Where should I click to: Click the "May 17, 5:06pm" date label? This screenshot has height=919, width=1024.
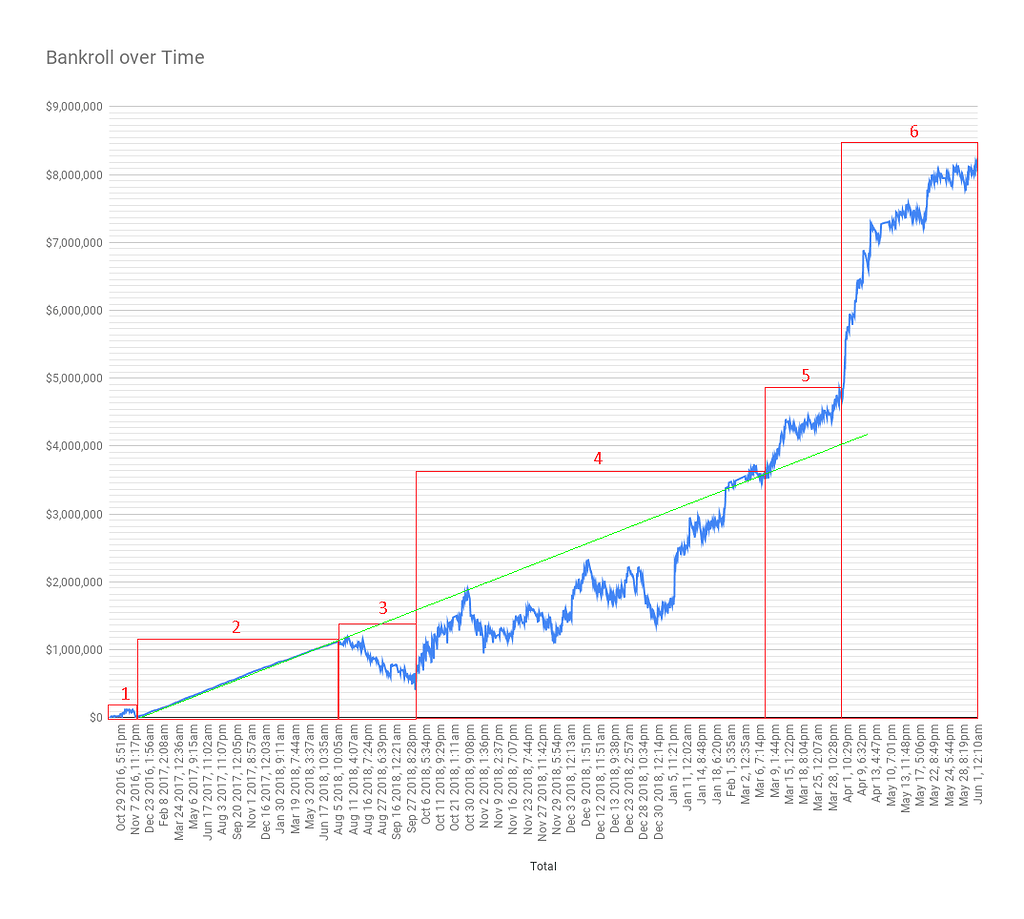tap(919, 765)
